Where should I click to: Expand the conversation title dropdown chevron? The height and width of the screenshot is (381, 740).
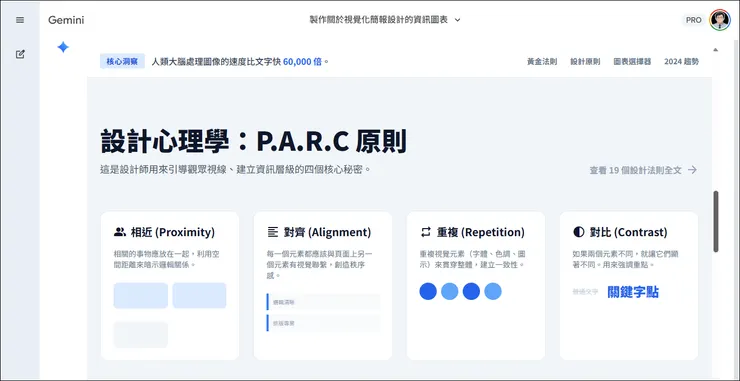tap(457, 20)
